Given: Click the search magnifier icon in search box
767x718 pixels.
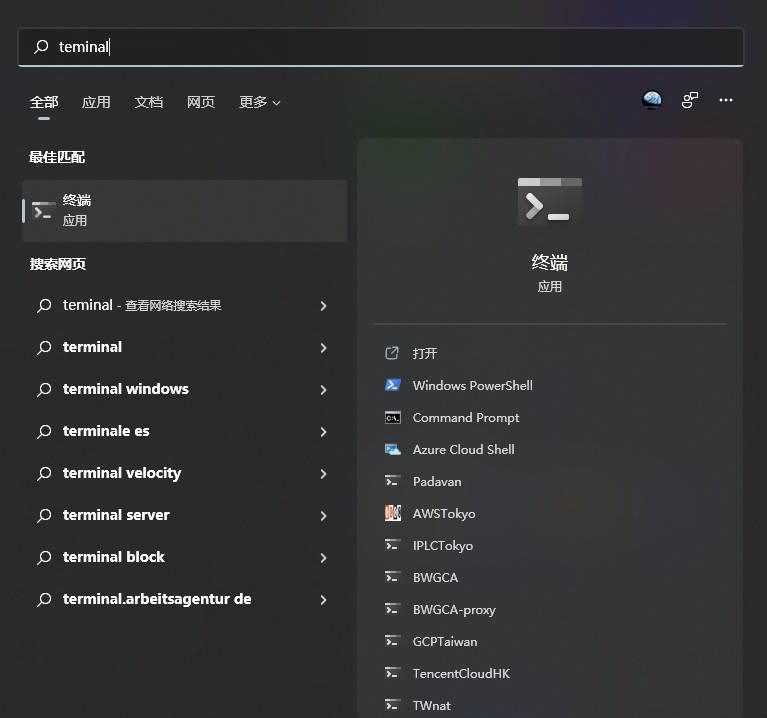Looking at the screenshot, I should pos(41,47).
